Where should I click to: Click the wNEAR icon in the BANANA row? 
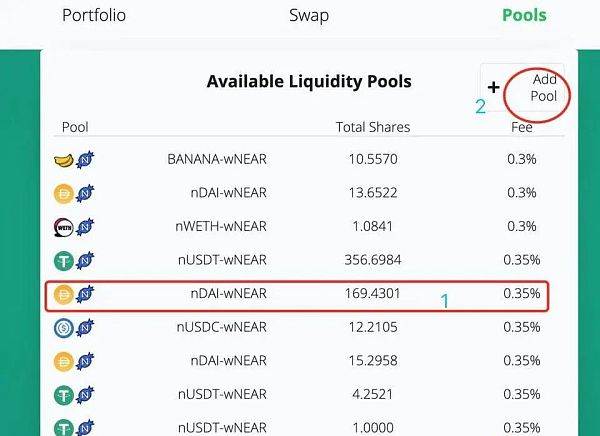[x=85, y=160]
